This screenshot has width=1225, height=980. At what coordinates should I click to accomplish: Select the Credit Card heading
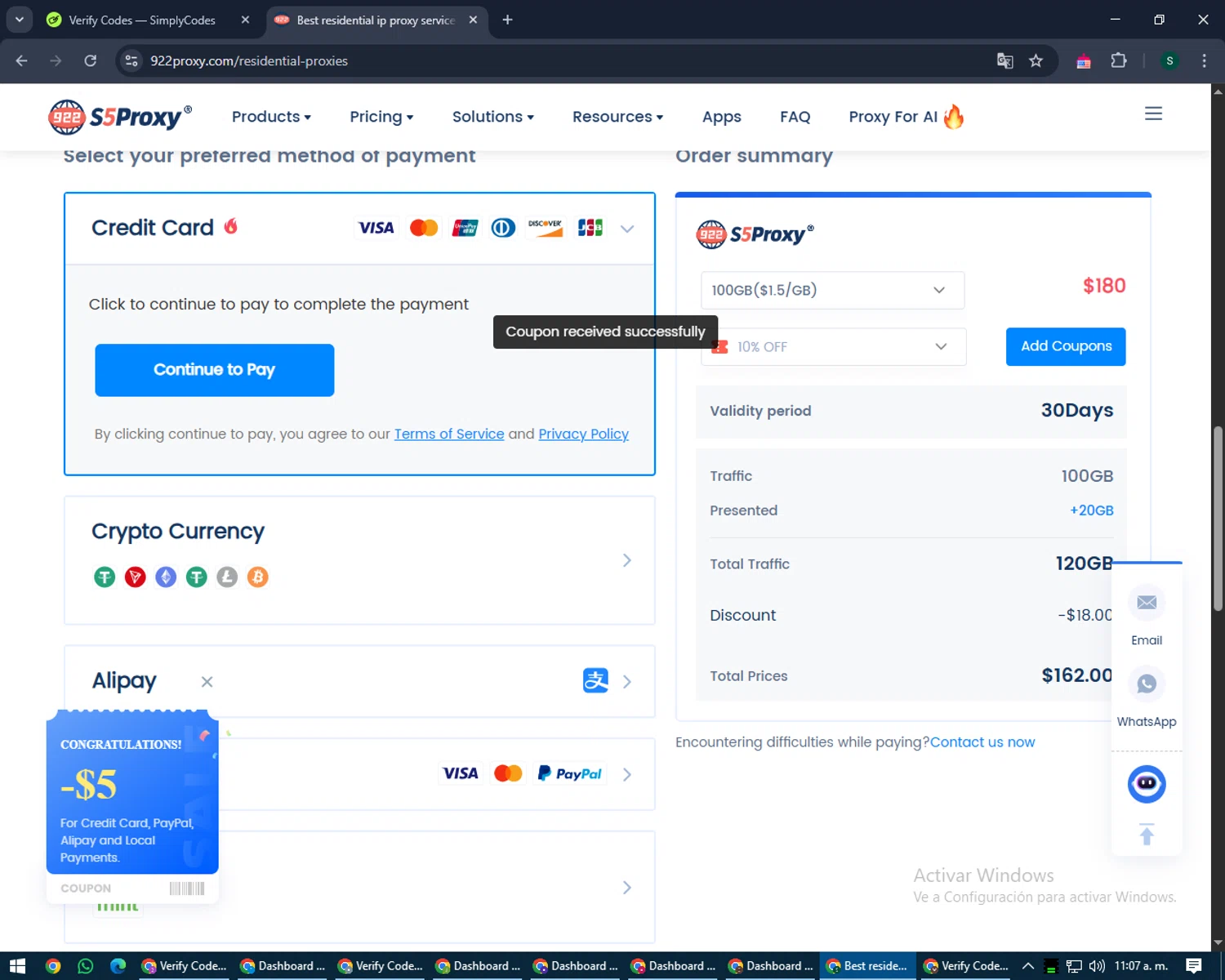[x=153, y=227]
